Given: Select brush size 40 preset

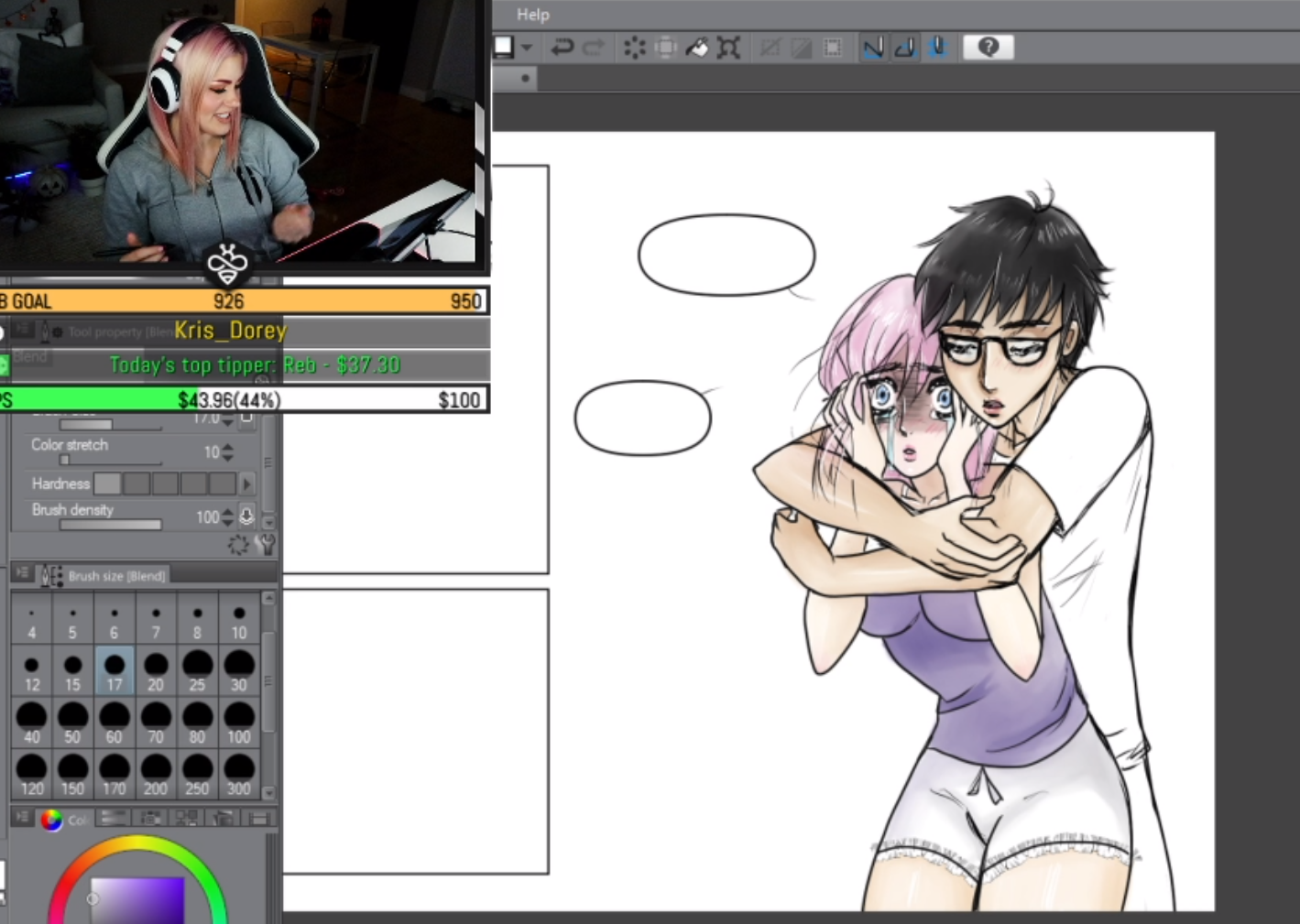Looking at the screenshot, I should [x=31, y=723].
